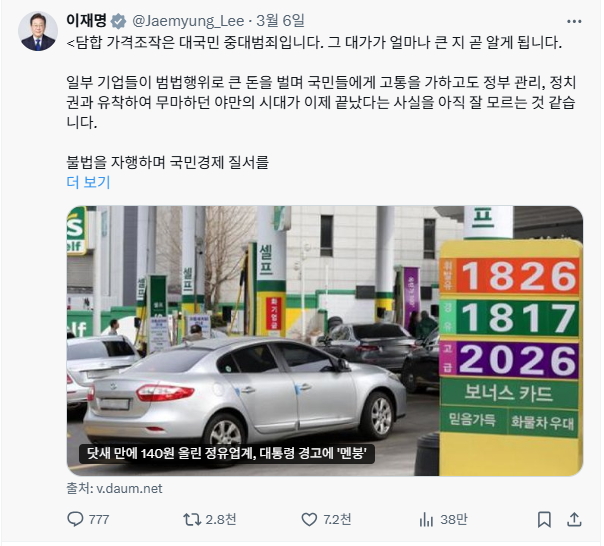Click the reply speech bubble icon
Screen dimensions: 604x546
click(x=75, y=519)
